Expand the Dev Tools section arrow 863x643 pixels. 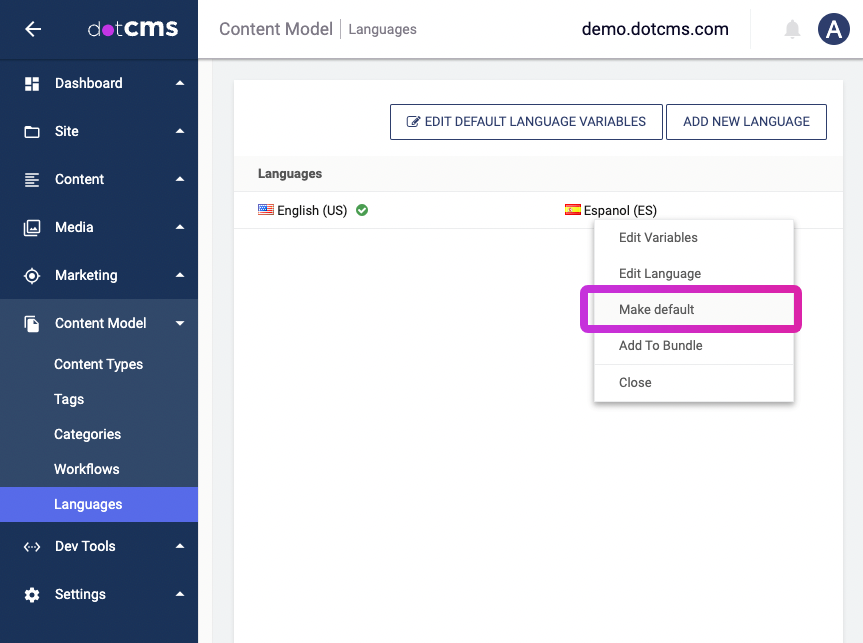180,547
